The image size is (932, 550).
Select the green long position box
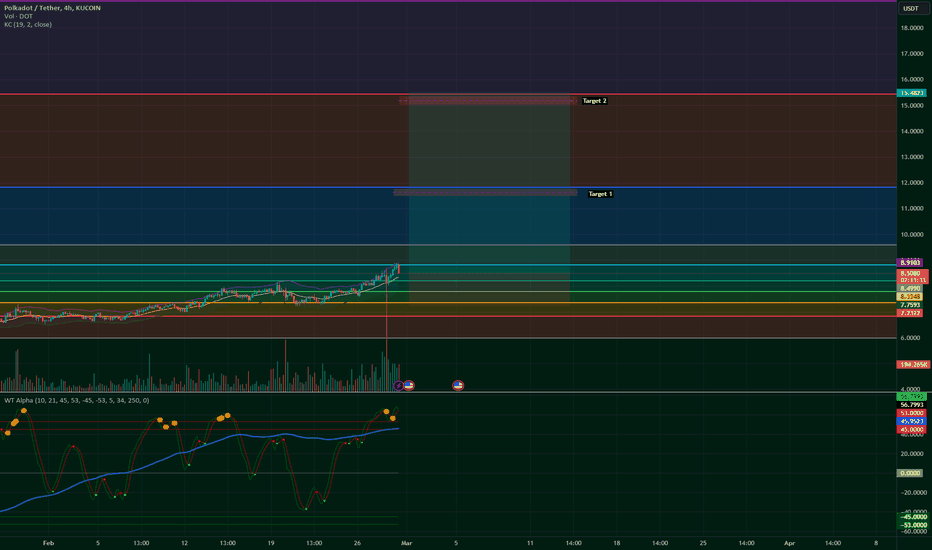pos(489,184)
